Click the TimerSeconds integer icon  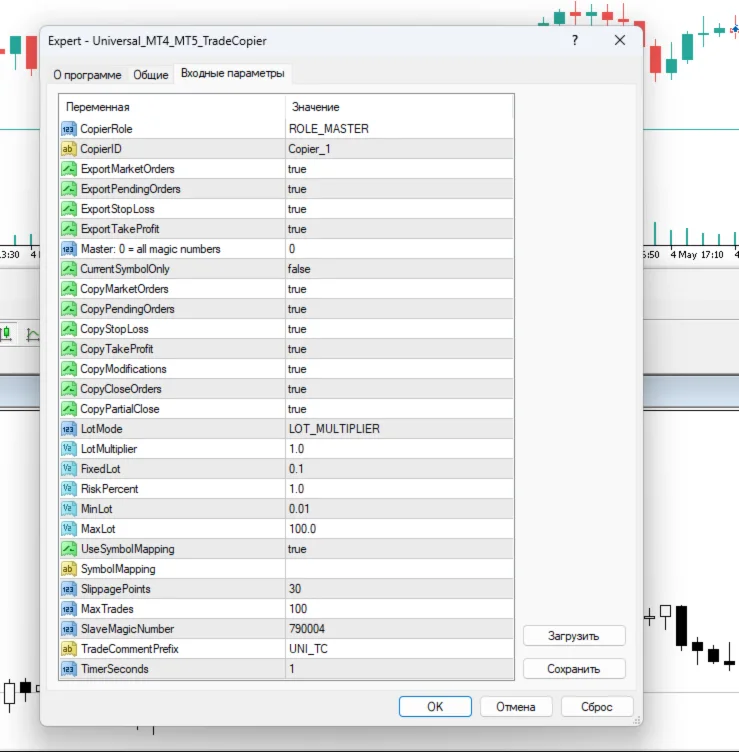[69, 669]
